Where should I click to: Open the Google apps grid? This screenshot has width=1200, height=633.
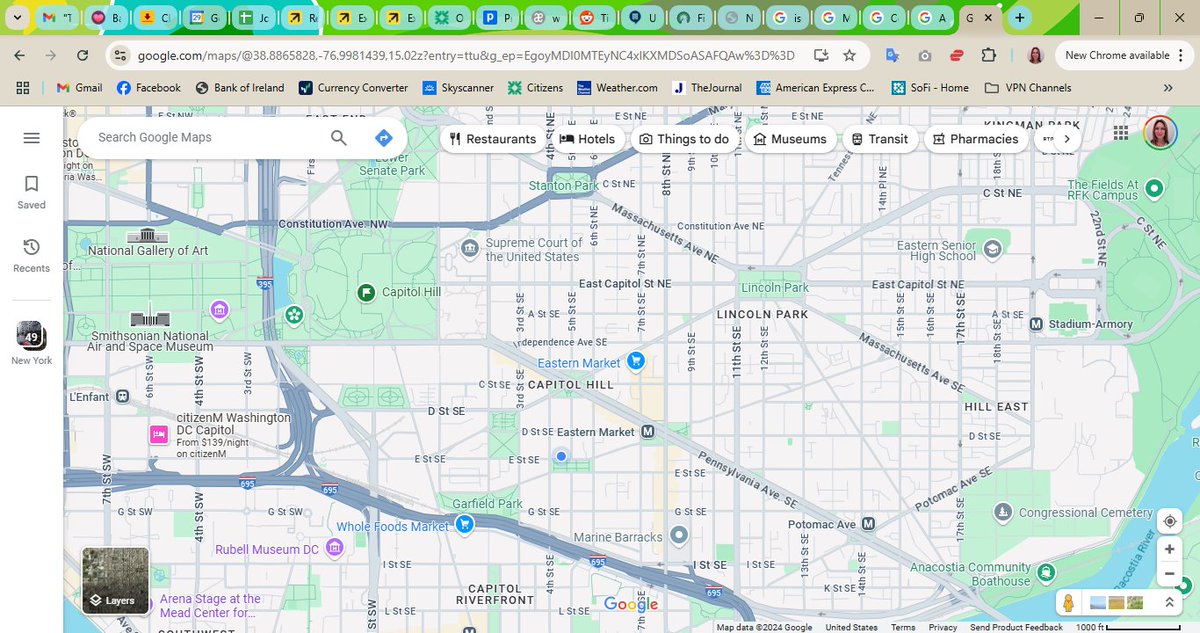[x=1120, y=132]
